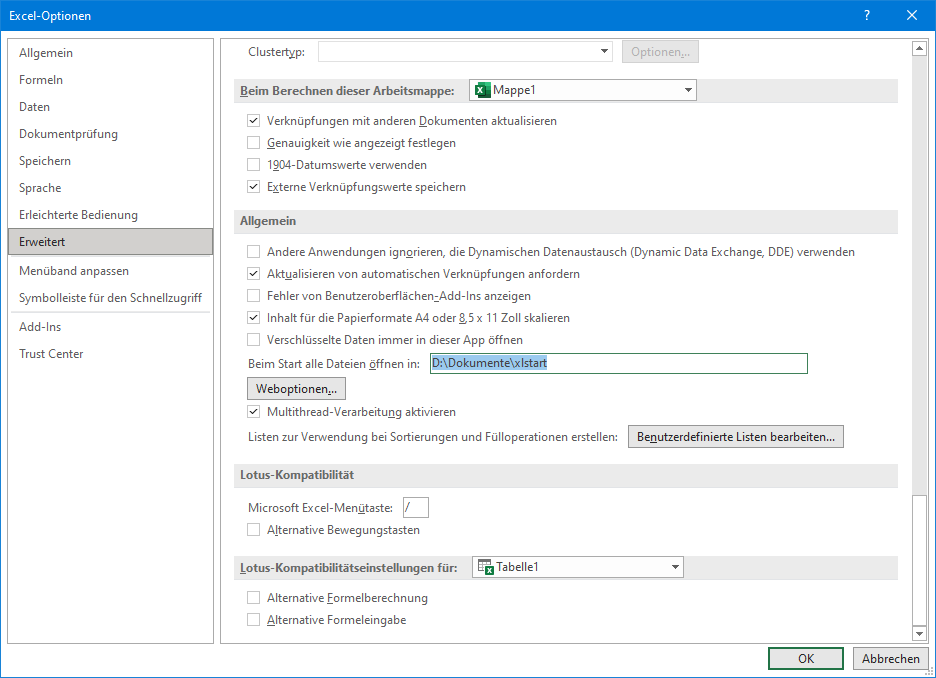936x678 pixels.
Task: Open the Add-Ins category
Action: (110, 326)
